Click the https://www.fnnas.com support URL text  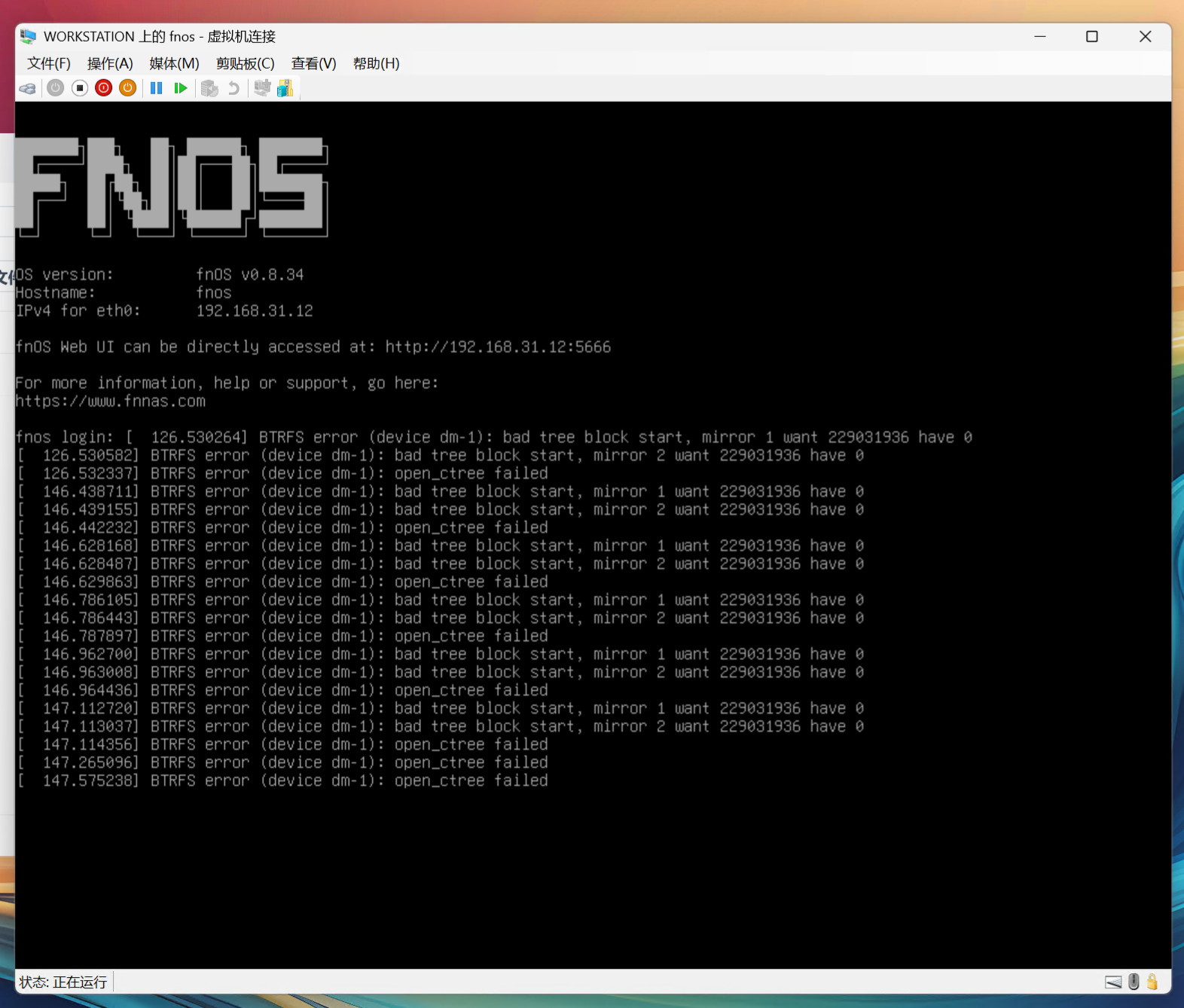click(110, 402)
